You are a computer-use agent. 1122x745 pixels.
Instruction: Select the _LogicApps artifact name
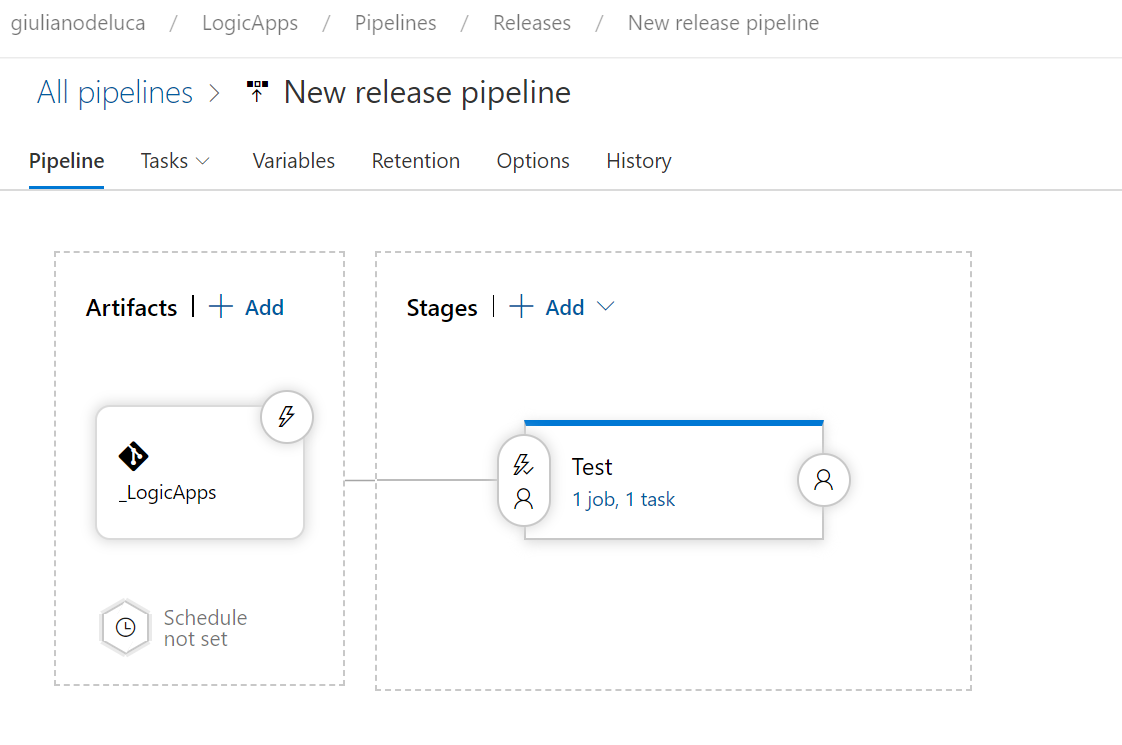167,492
